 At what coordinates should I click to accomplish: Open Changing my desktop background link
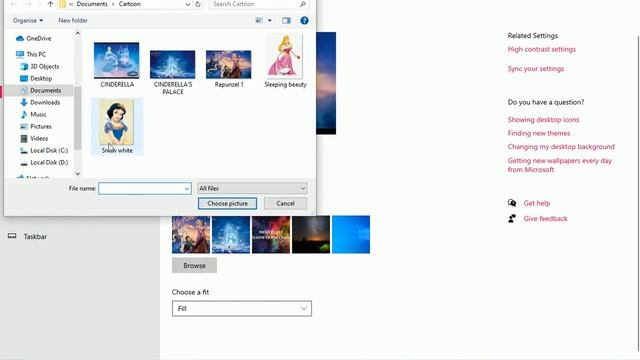tap(561, 147)
